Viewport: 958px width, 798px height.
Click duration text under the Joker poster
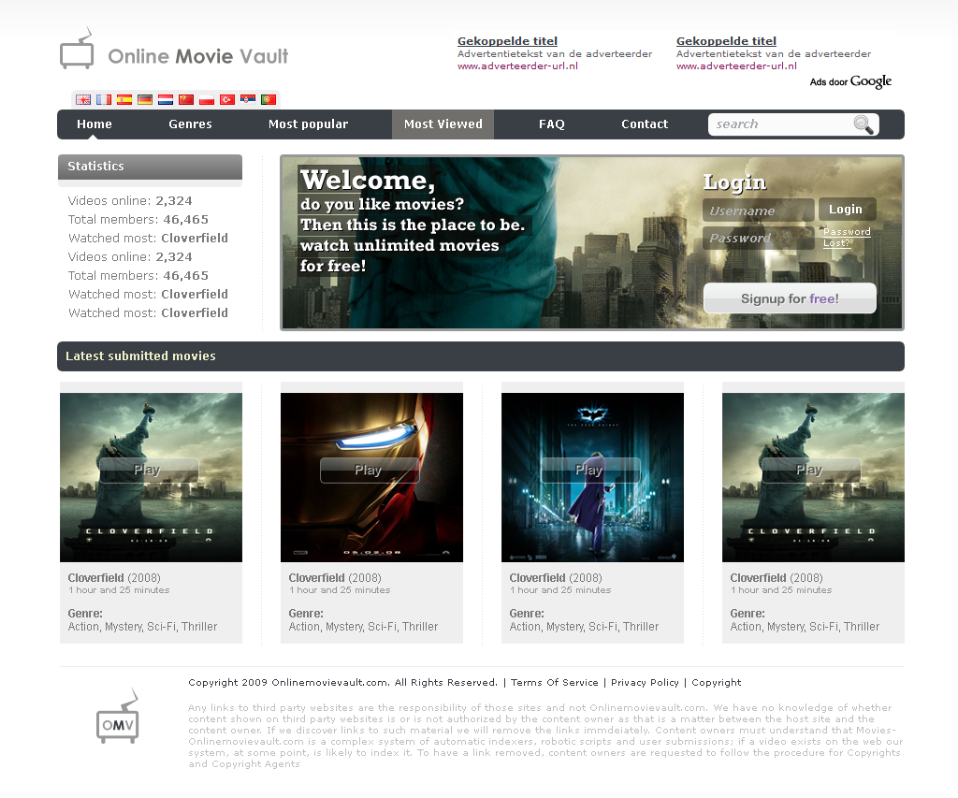(560, 590)
